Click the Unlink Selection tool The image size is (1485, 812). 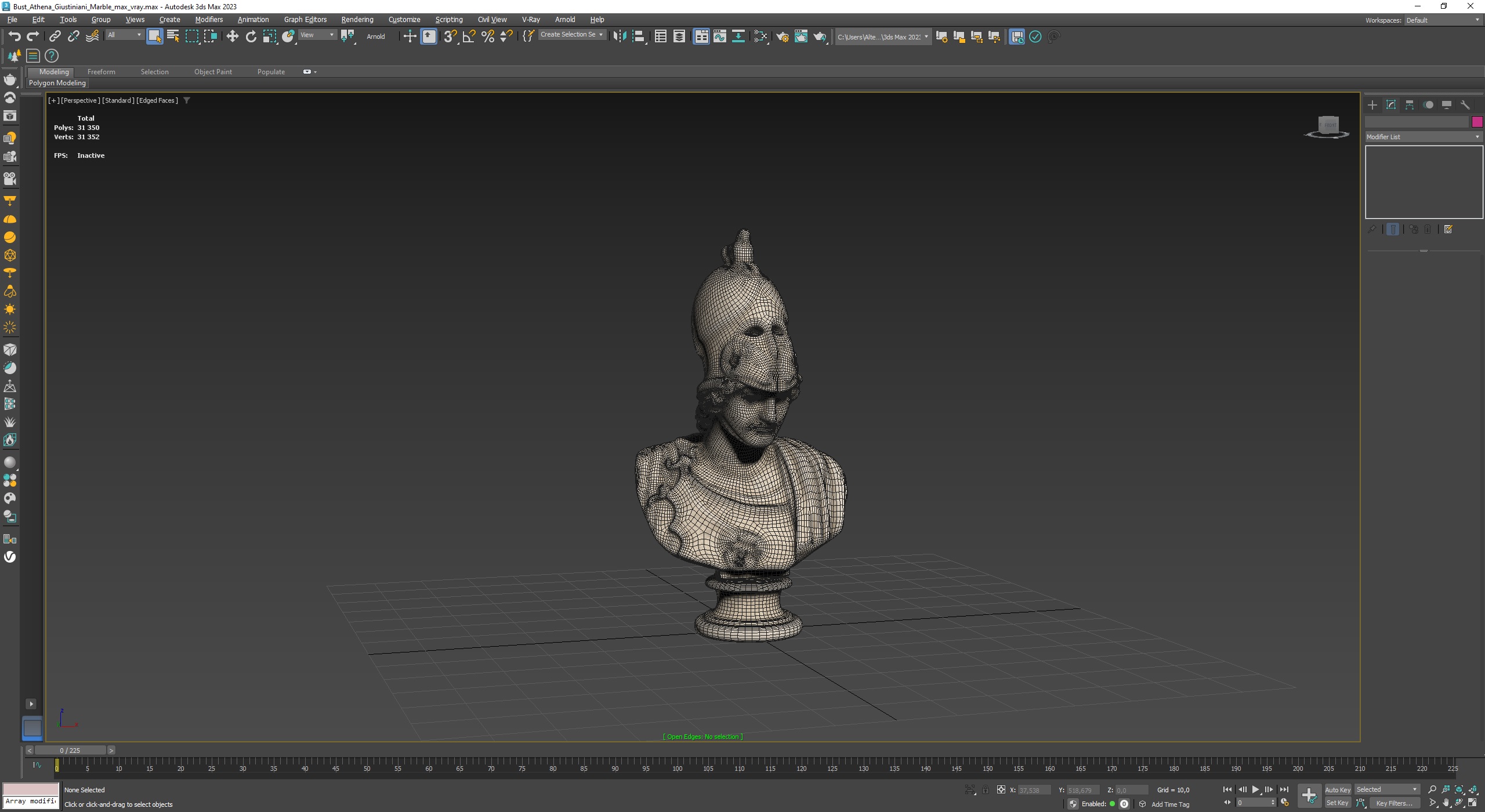pos(73,37)
